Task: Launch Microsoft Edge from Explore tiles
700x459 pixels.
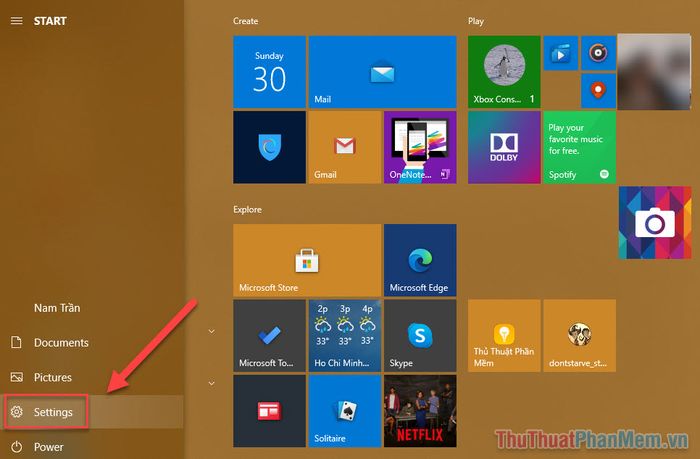Action: (x=420, y=260)
